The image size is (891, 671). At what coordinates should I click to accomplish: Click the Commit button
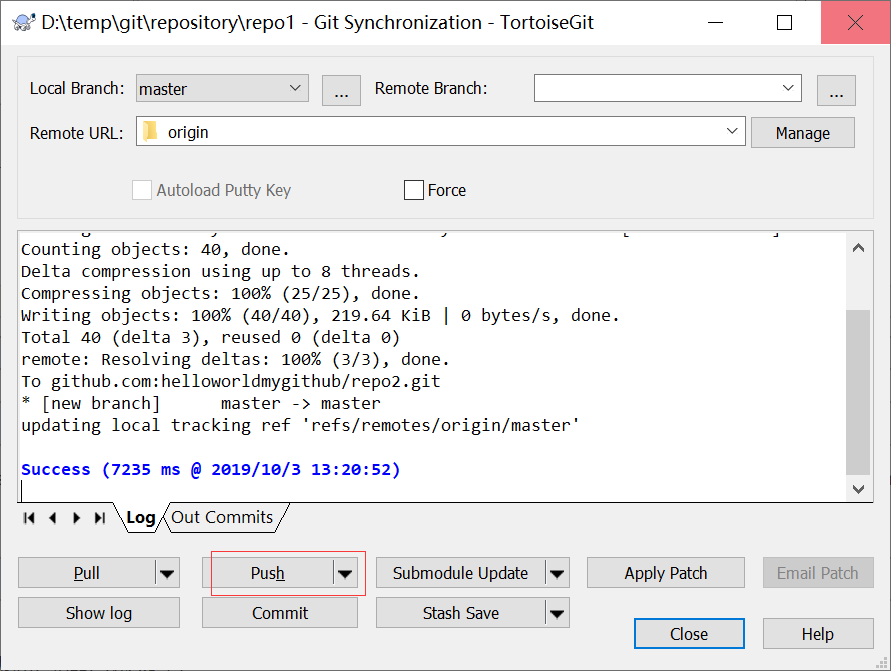coord(280,612)
